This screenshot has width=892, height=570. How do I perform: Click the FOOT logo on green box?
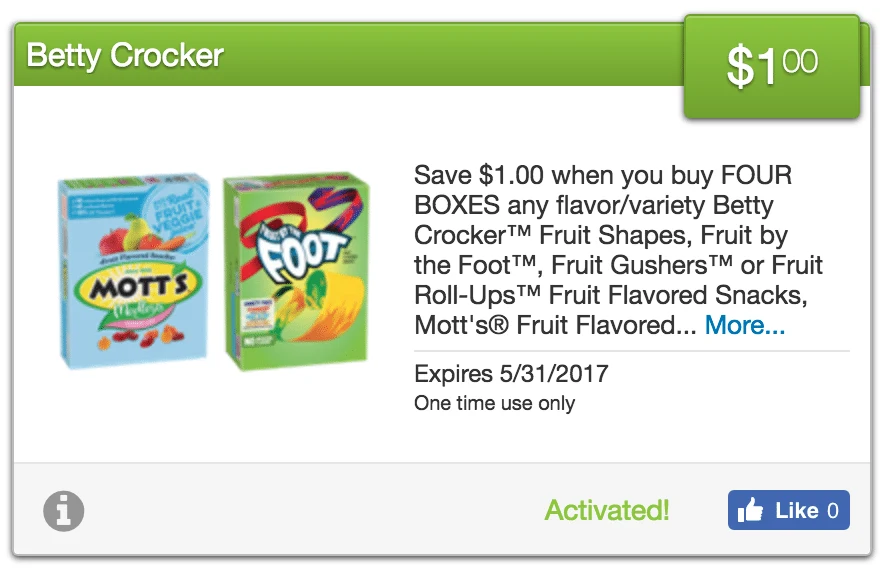[300, 252]
